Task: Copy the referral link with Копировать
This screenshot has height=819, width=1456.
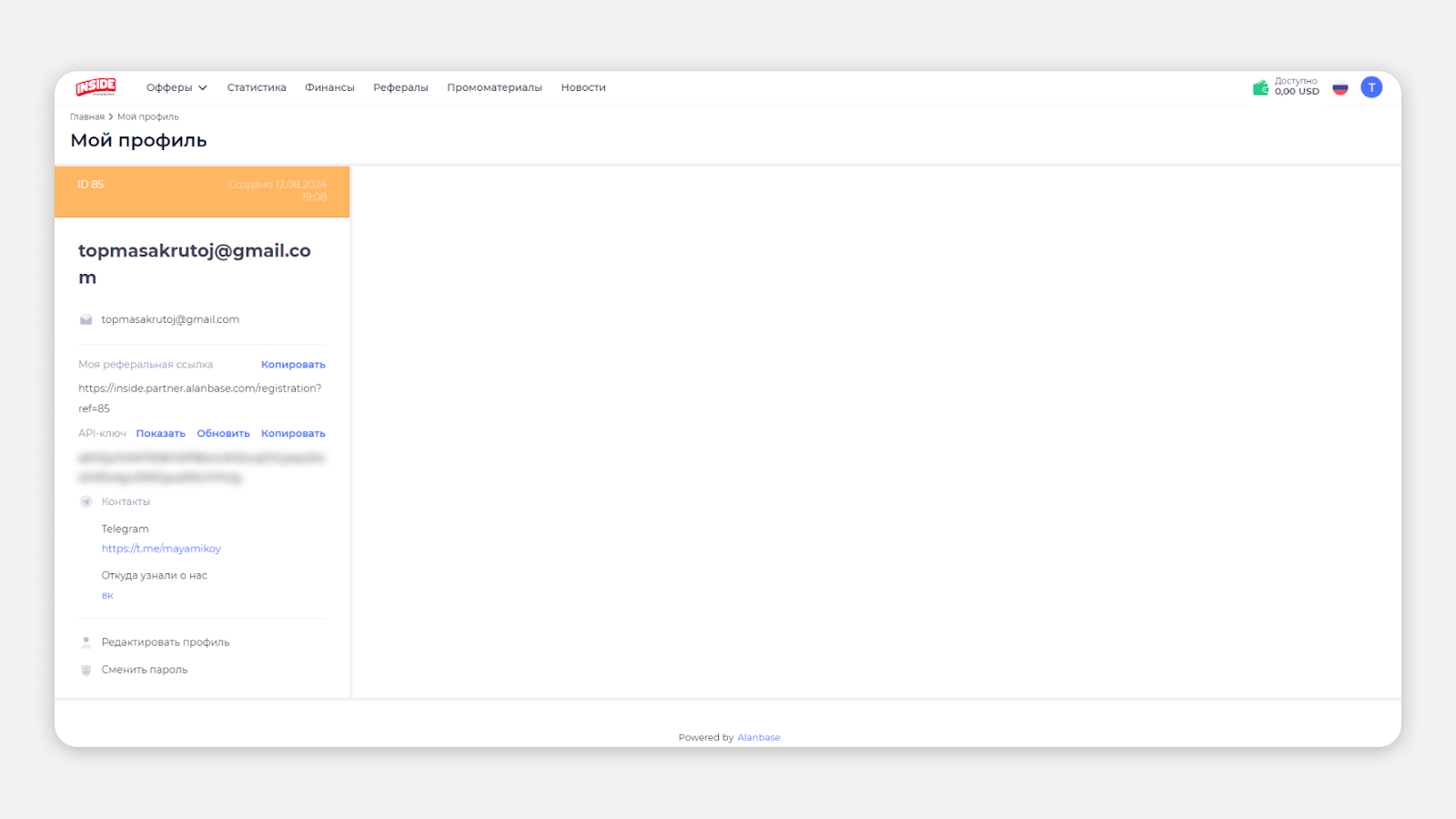Action: [293, 365]
